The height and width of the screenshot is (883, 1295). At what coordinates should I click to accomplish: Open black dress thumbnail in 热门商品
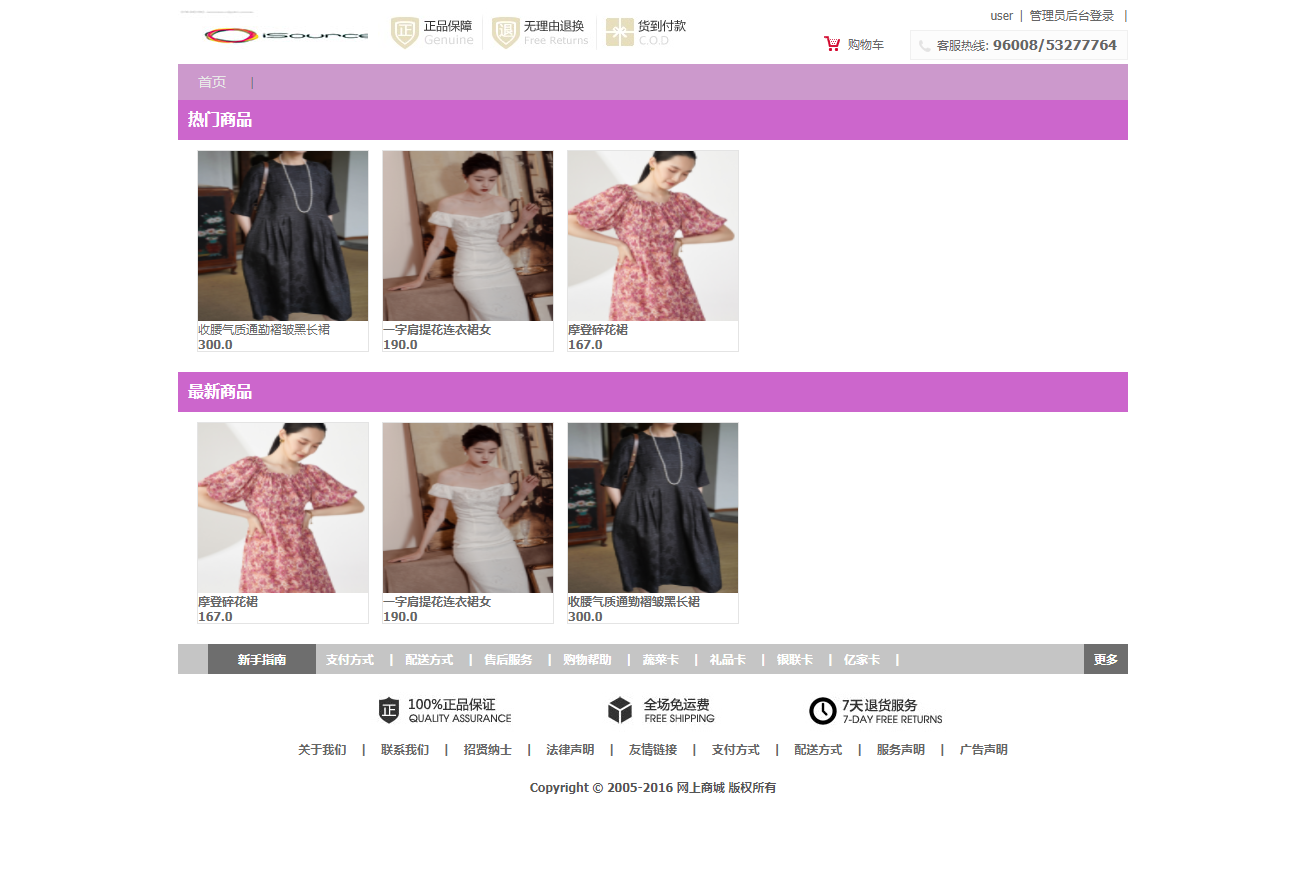[283, 236]
